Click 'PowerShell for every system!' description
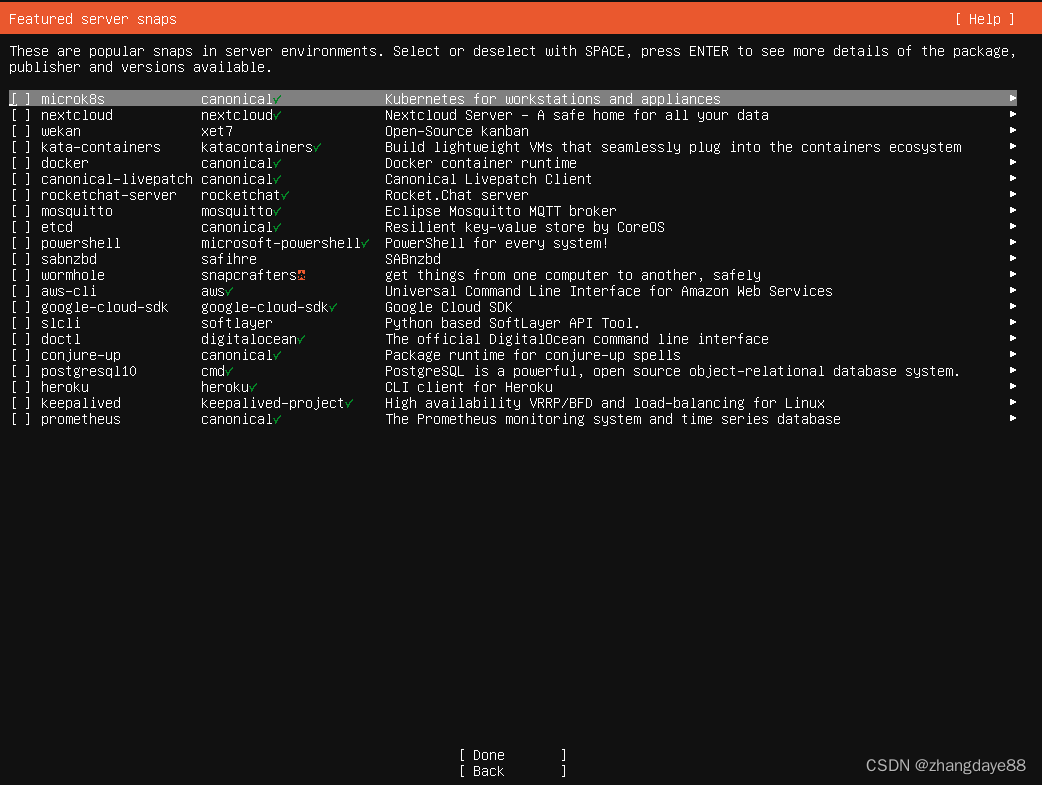Screen dimensions: 1042x785 click(x=496, y=243)
